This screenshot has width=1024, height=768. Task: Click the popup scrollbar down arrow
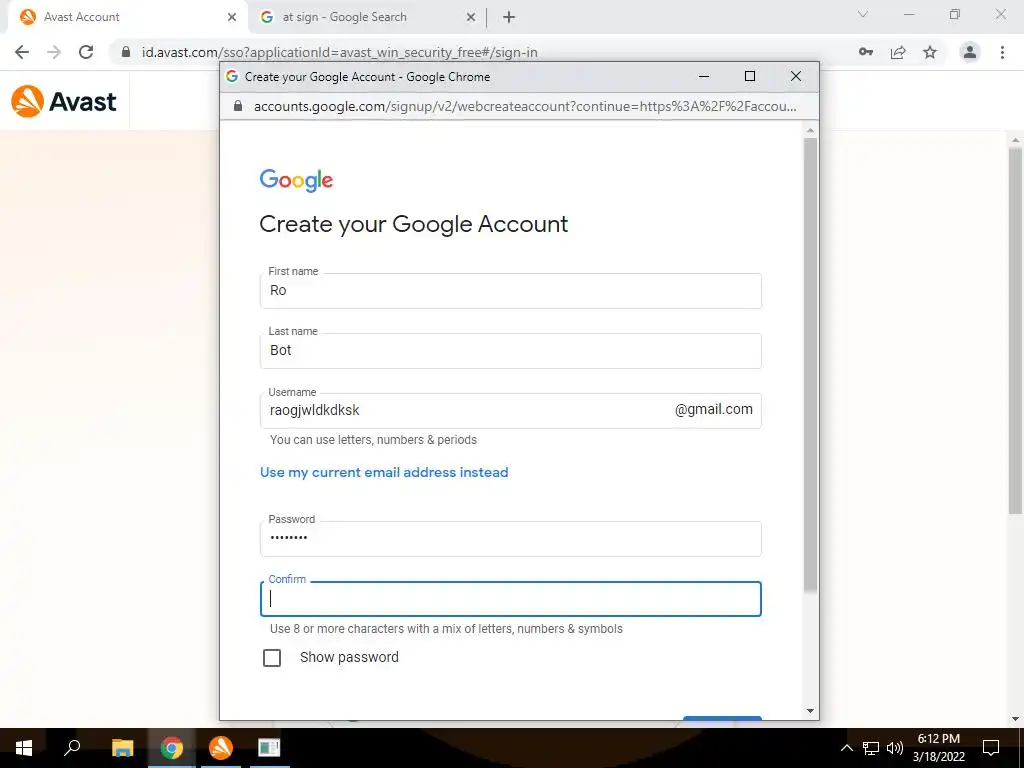tap(810, 711)
